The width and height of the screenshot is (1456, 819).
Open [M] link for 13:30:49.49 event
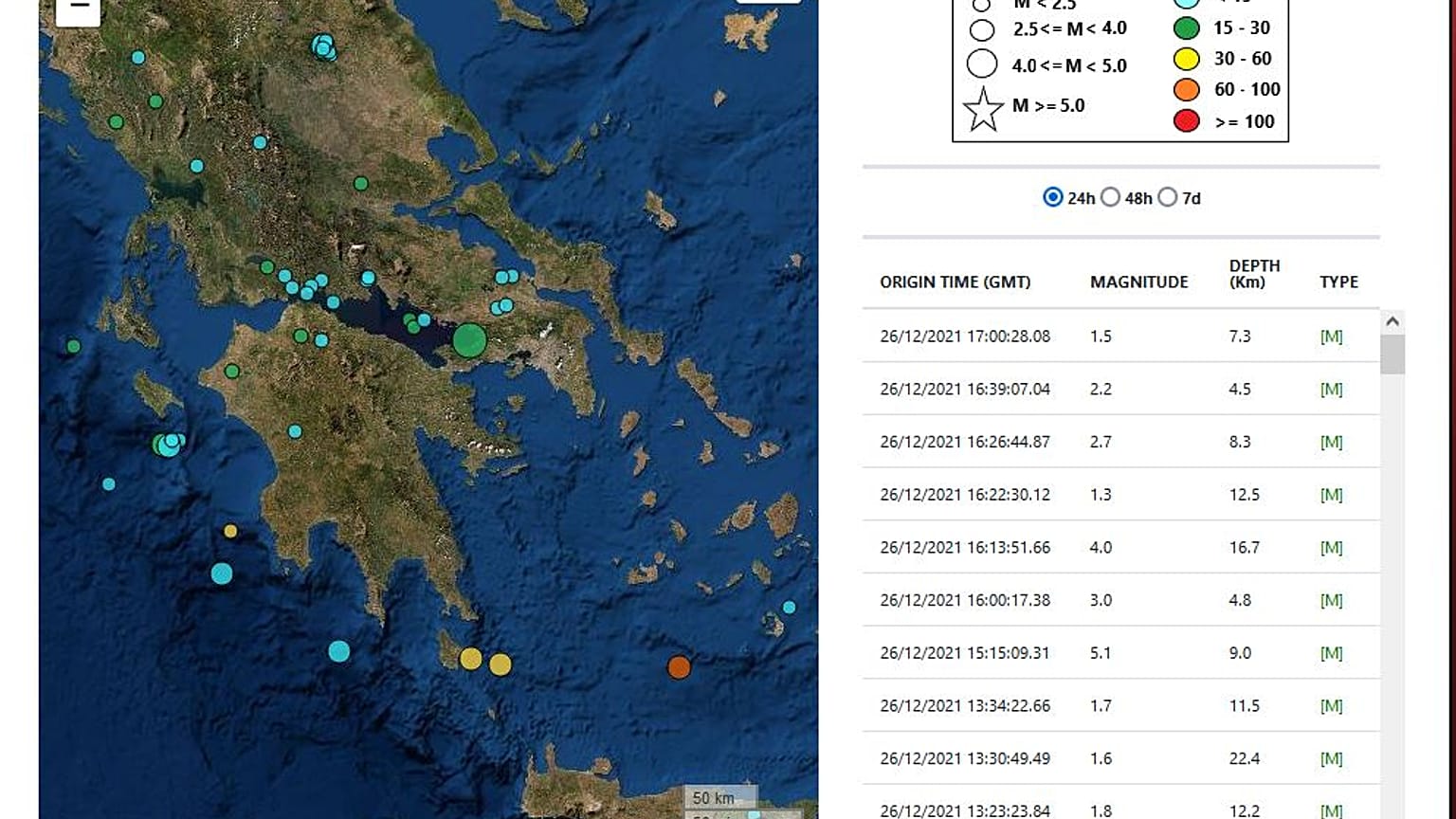tap(1331, 758)
